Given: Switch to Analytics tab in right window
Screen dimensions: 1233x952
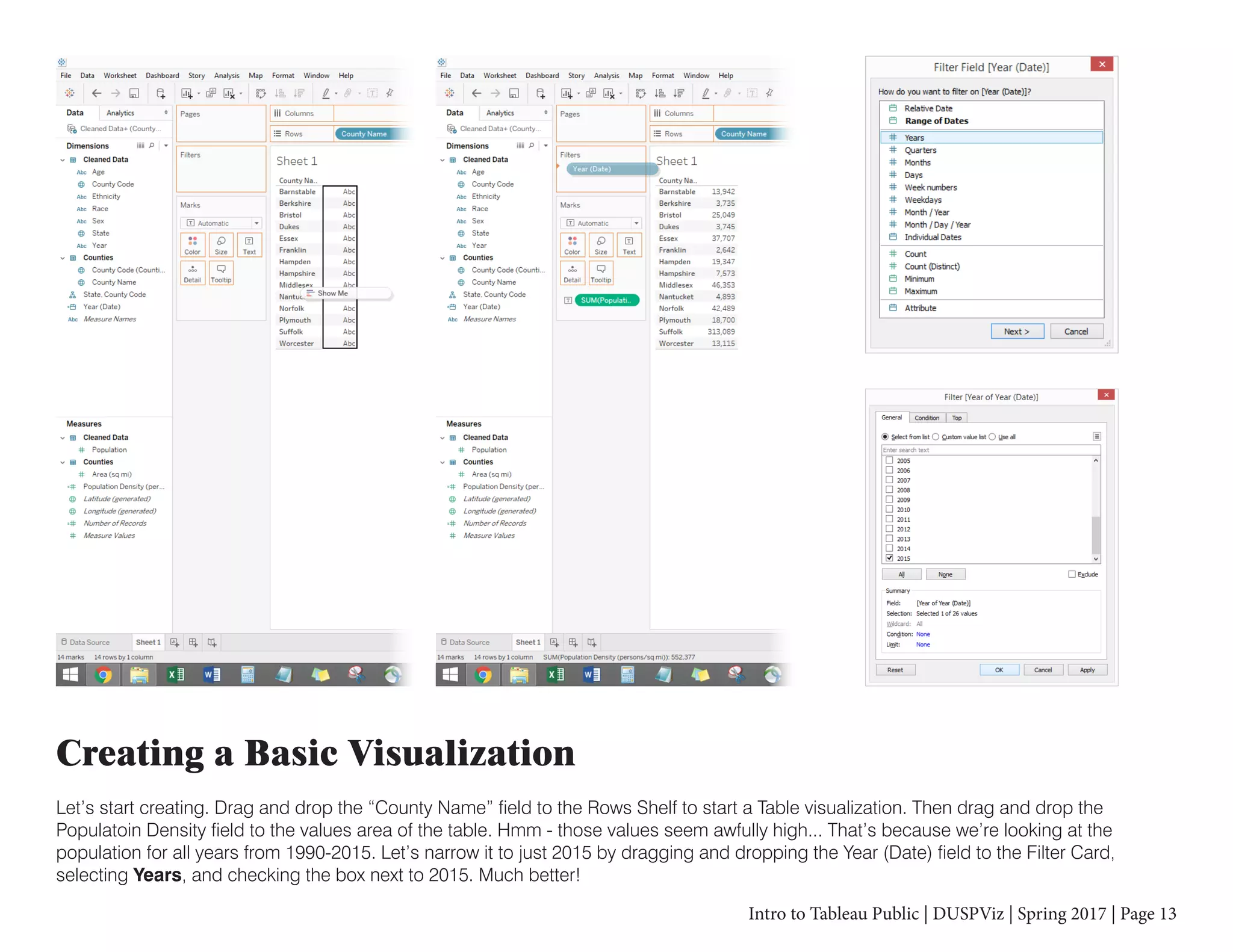Looking at the screenshot, I should click(x=500, y=113).
